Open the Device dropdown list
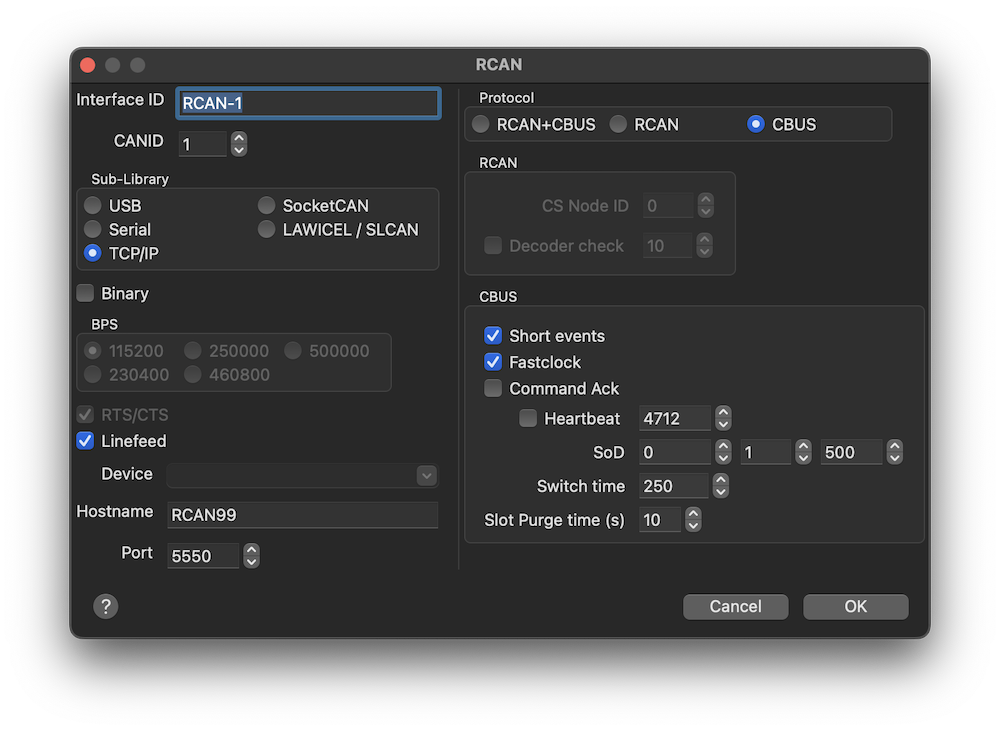 tap(302, 475)
